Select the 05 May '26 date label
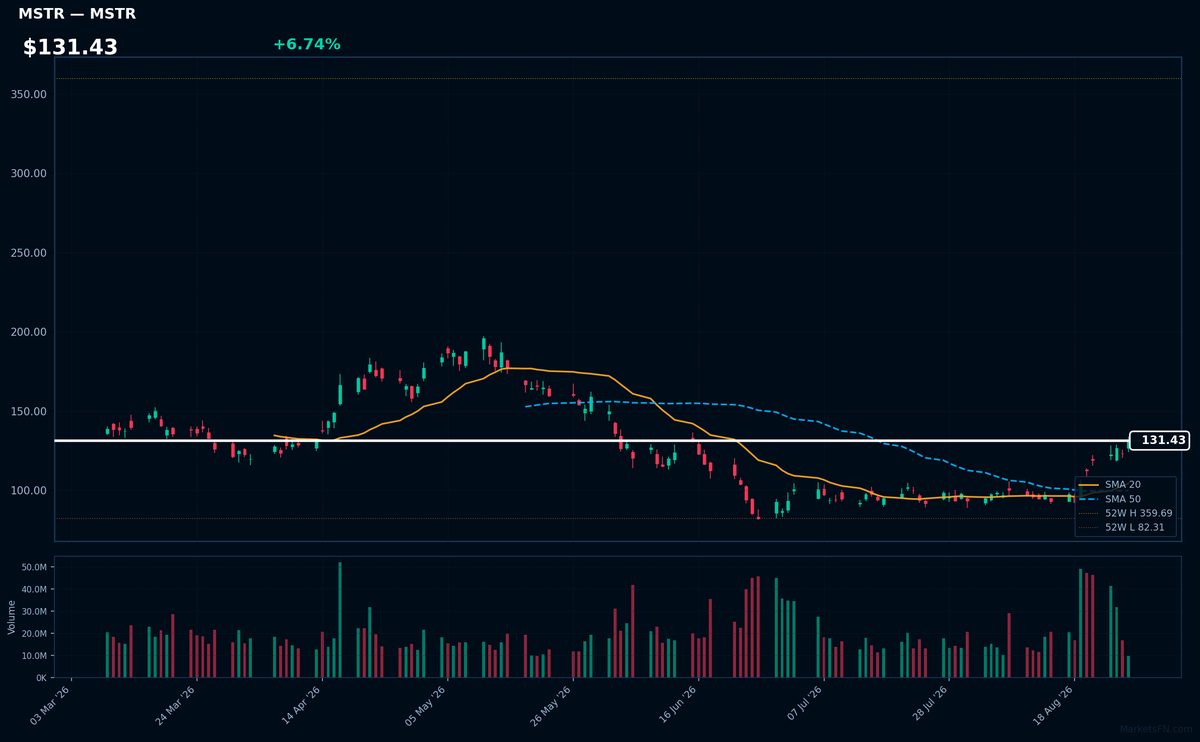The width and height of the screenshot is (1200, 742). (x=425, y=705)
